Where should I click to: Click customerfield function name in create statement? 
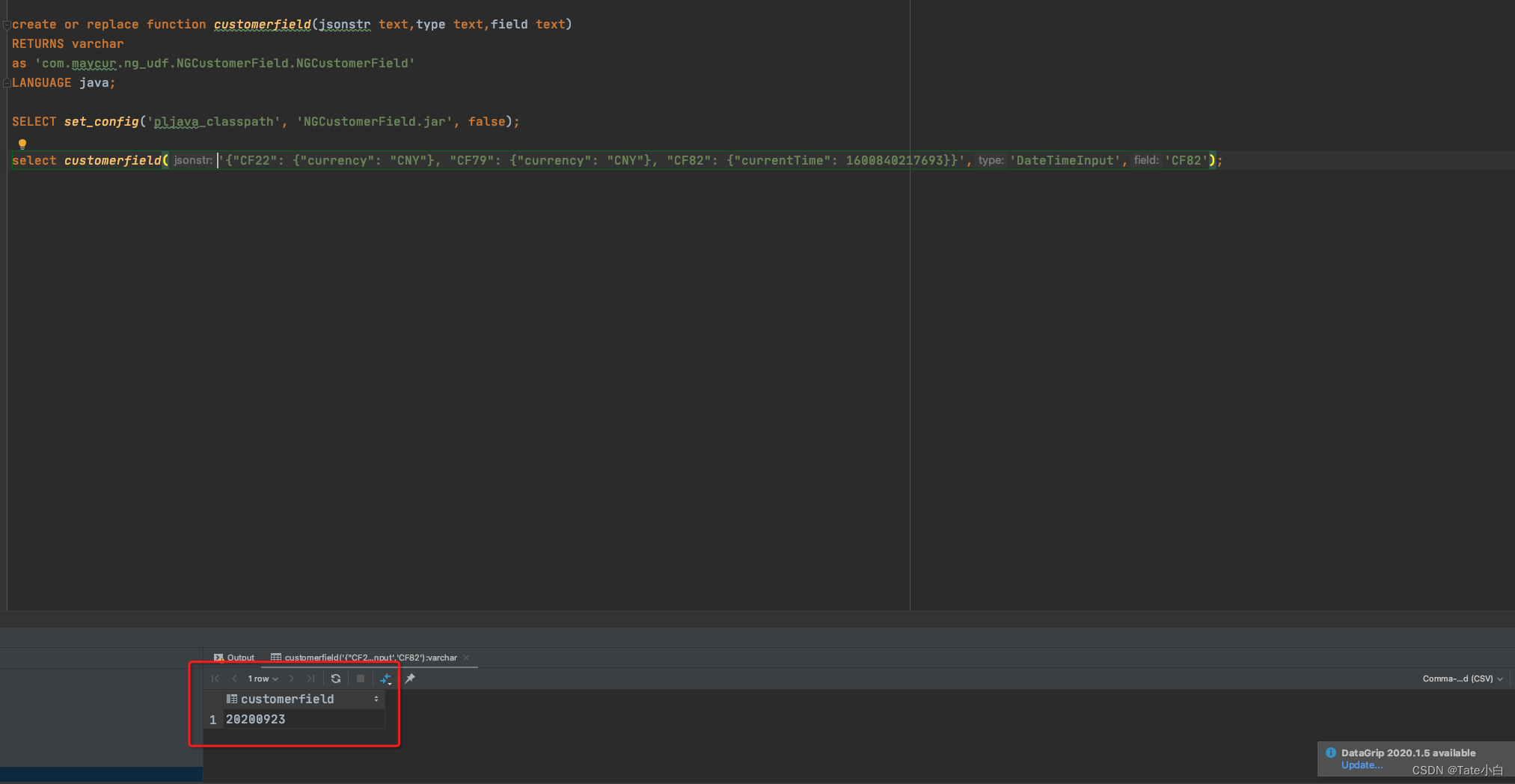click(262, 25)
